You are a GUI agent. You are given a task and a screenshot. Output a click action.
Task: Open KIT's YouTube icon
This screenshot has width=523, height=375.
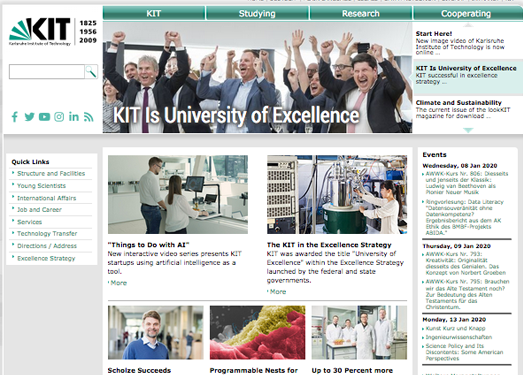(x=44, y=117)
